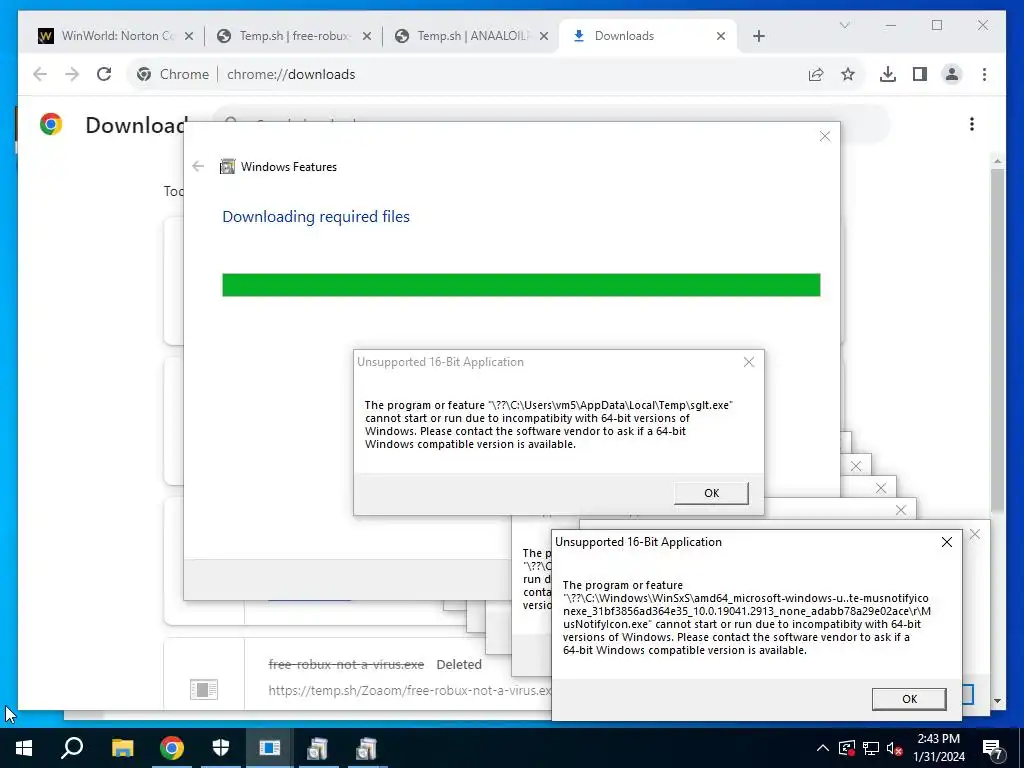The height and width of the screenshot is (768, 1024).
Task: Toggle Chrome side panel
Action: (920, 74)
